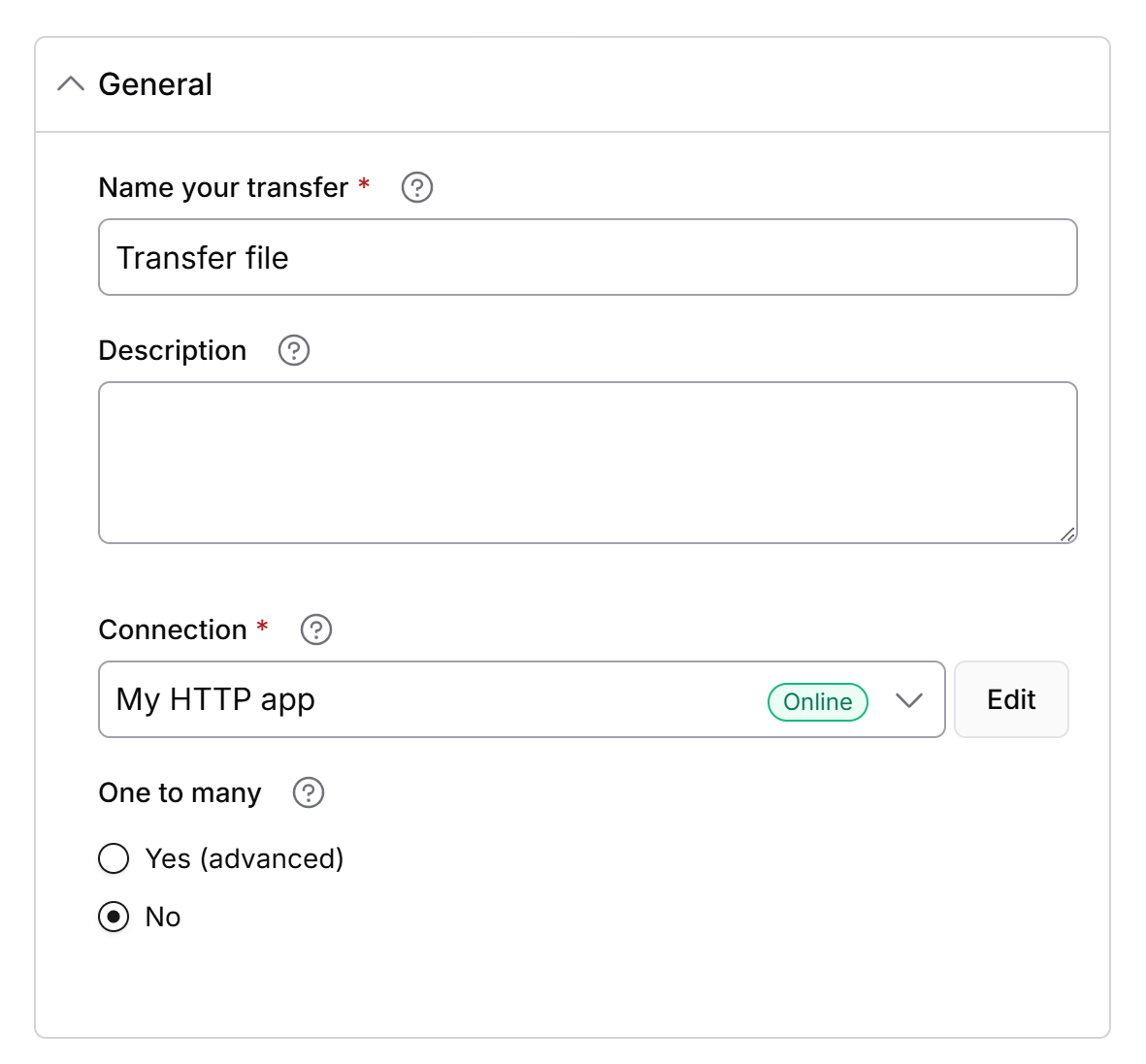Collapse the General section chevron

[71, 84]
